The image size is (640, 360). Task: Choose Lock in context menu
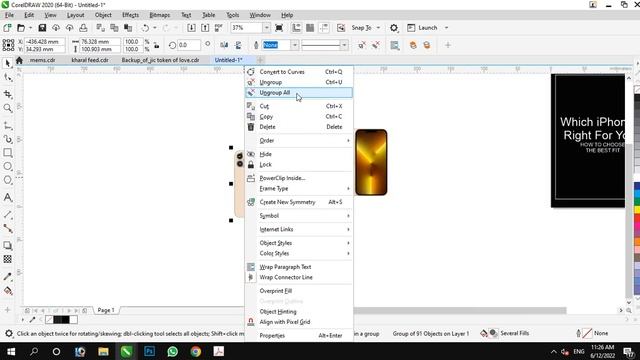point(299,164)
